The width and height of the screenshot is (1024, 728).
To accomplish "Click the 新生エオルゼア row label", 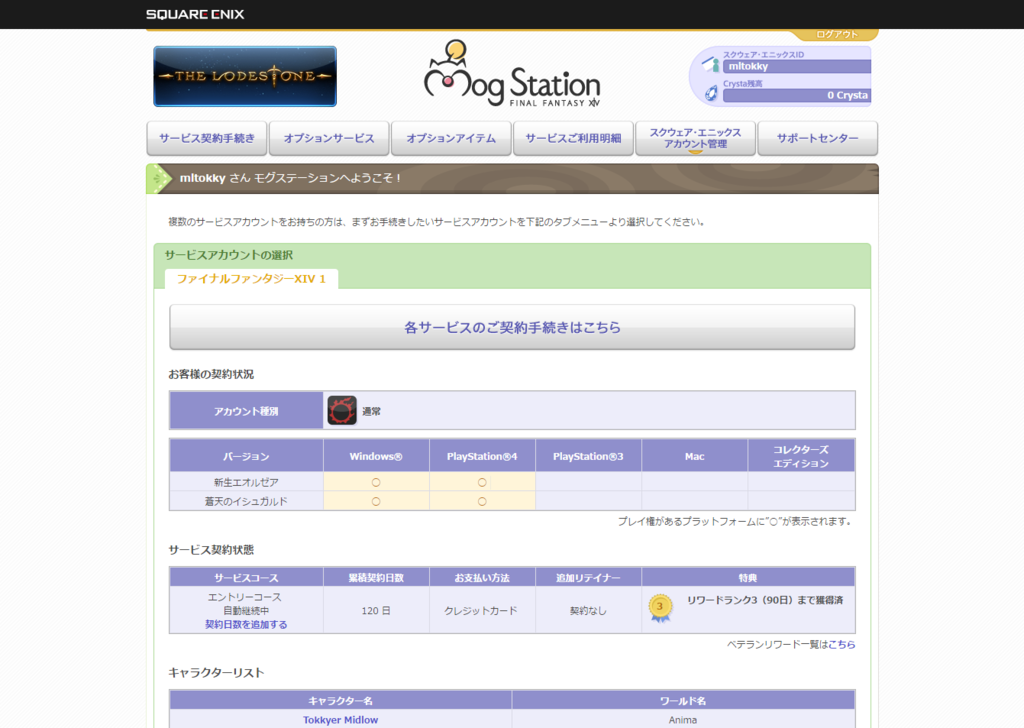I will [x=246, y=482].
